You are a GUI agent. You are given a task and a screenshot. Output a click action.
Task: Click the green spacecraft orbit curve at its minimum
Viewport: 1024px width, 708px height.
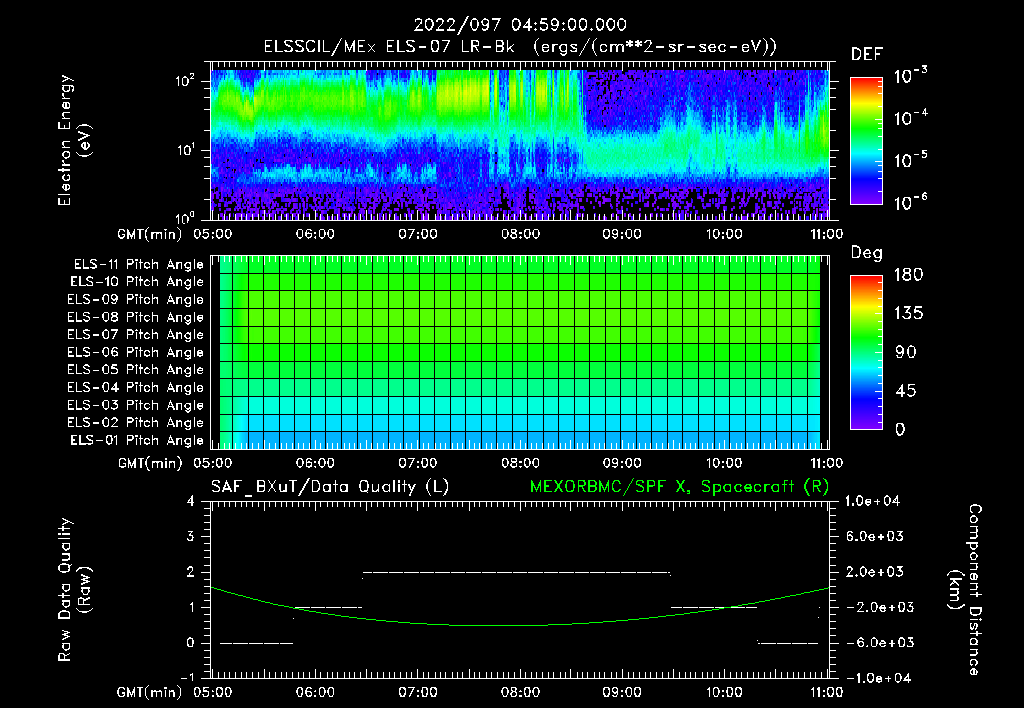click(x=500, y=626)
